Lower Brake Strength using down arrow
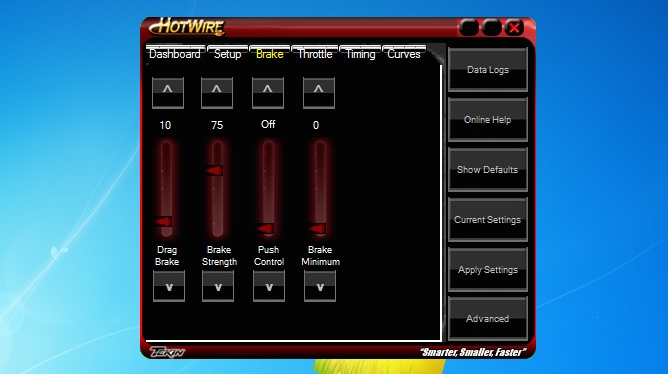 click(218, 286)
